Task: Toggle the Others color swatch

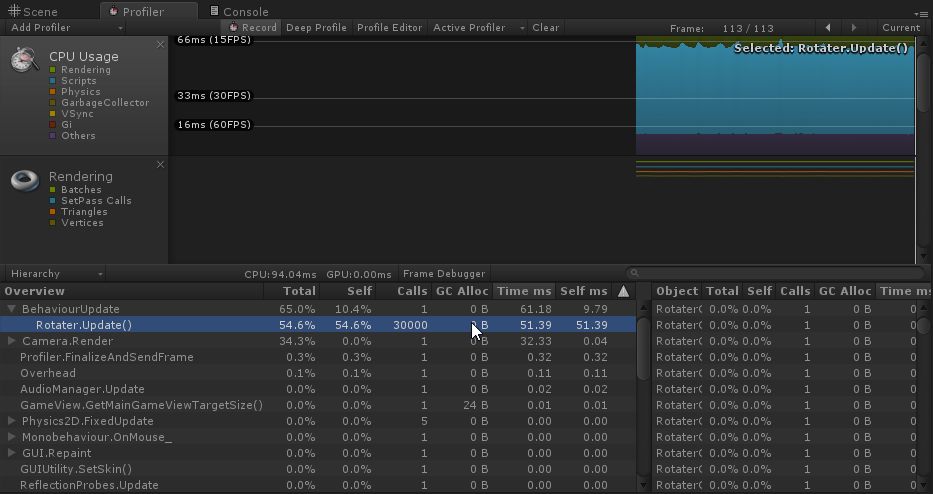Action: pyautogui.click(x=53, y=136)
